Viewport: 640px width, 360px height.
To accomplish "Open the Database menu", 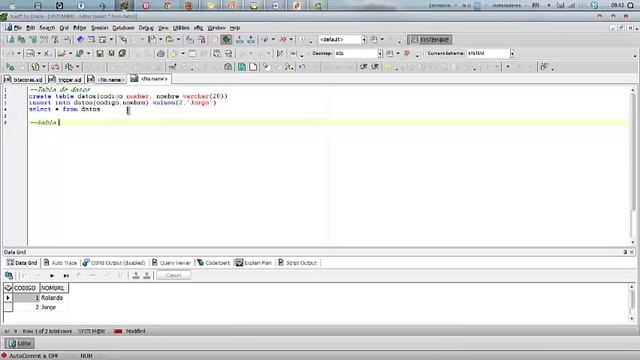I will 123,28.
